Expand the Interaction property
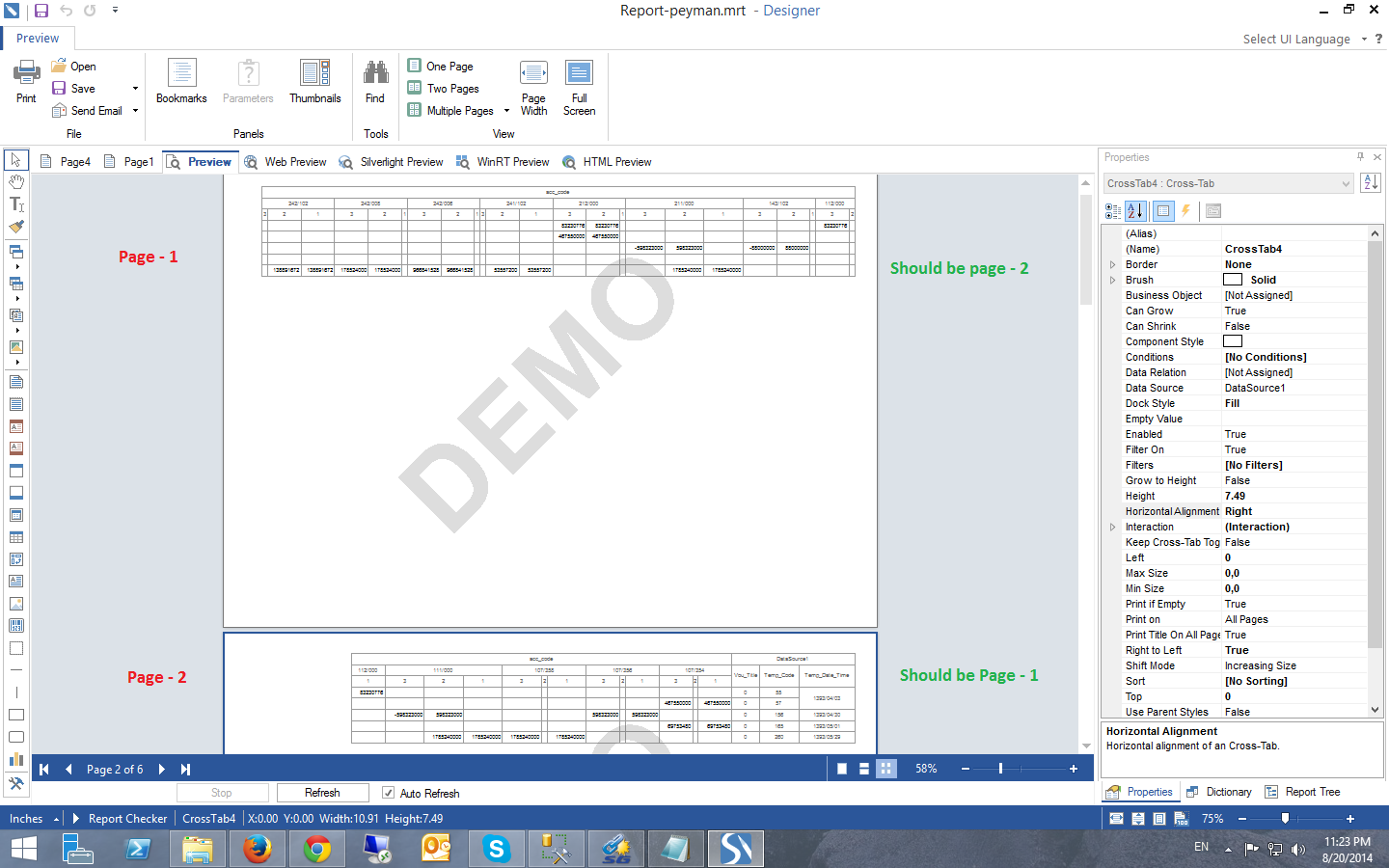 point(1112,527)
